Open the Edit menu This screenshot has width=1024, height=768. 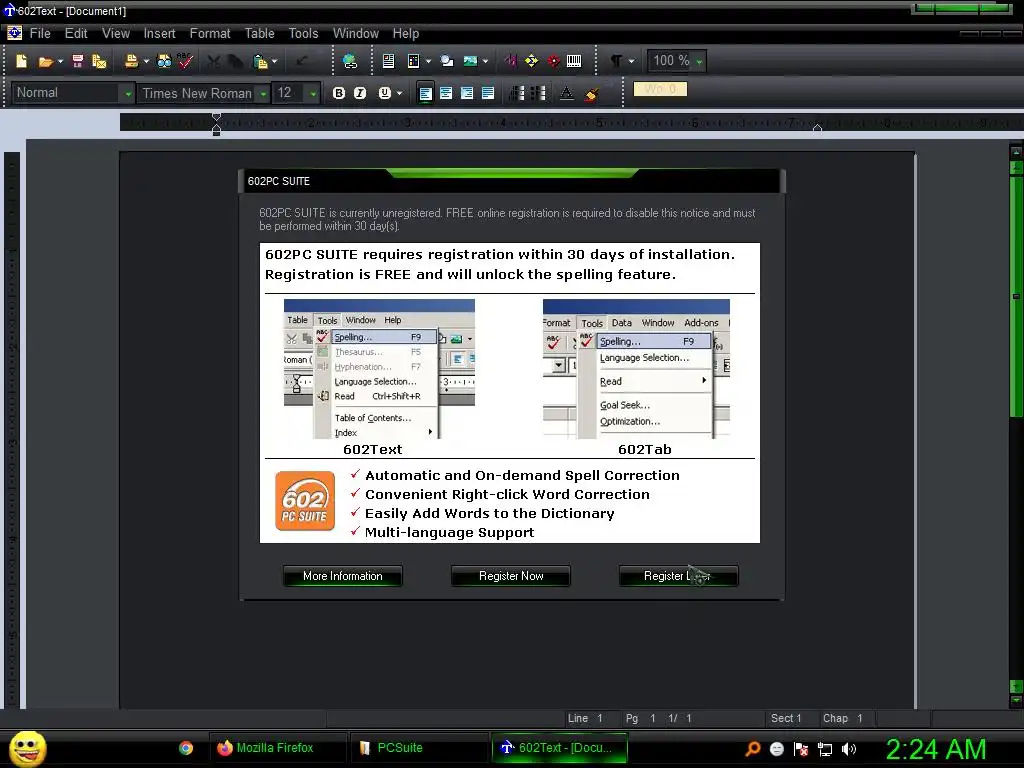coord(76,33)
